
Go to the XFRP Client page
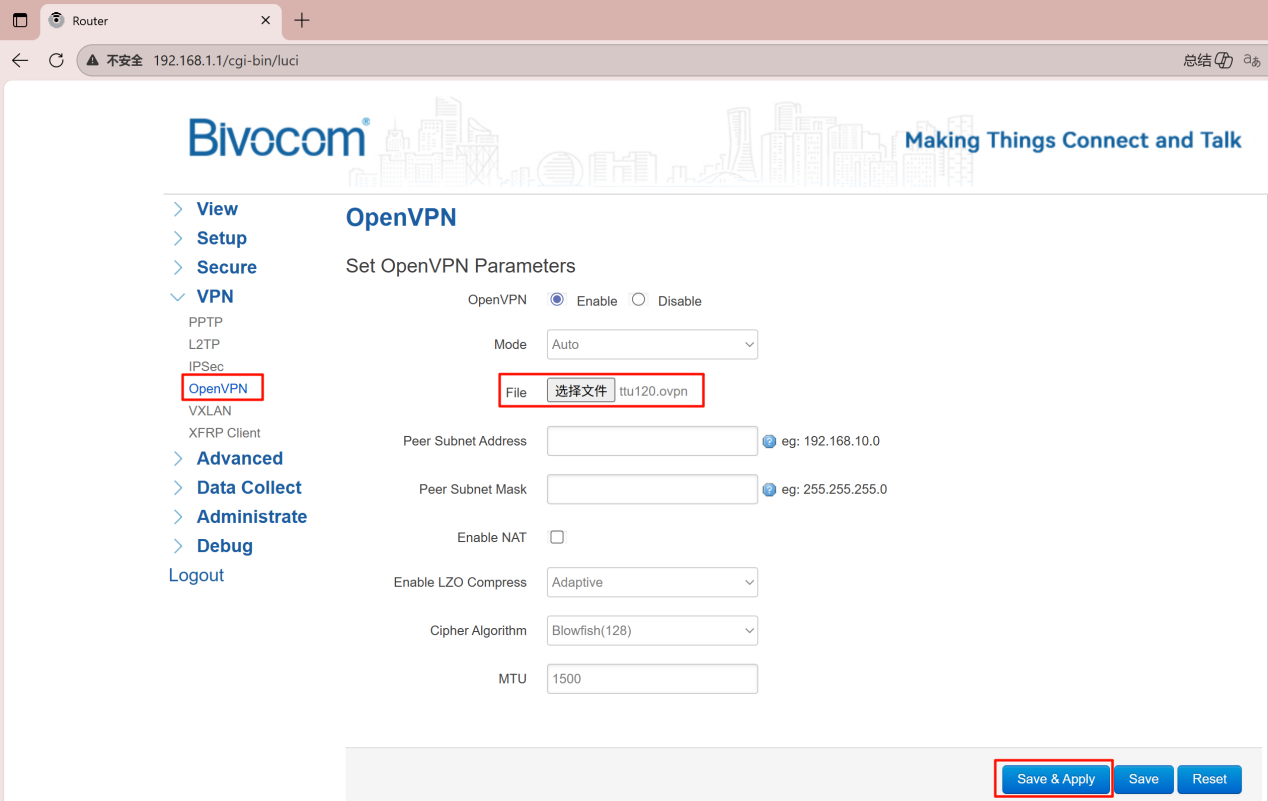tap(224, 433)
